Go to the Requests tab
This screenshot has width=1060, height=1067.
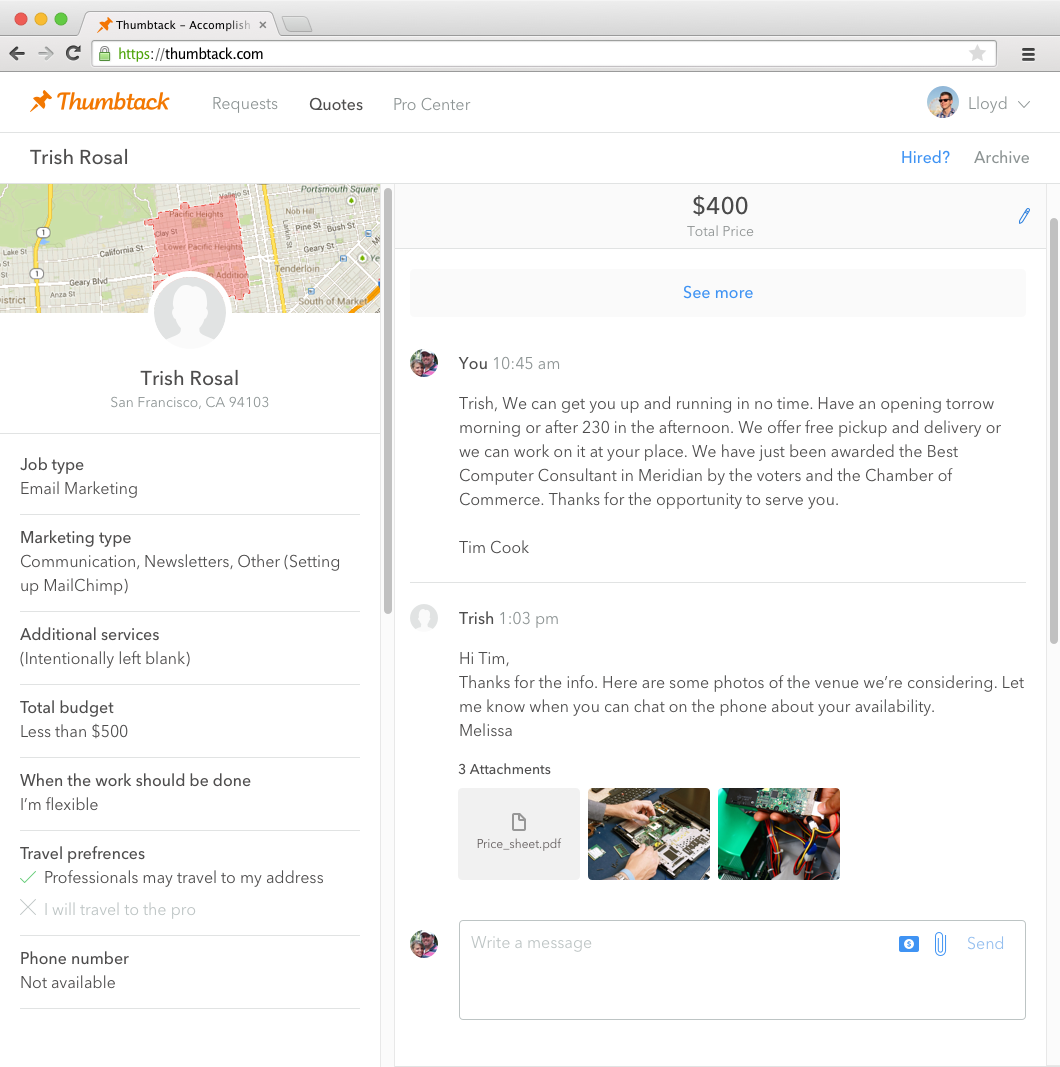[245, 103]
